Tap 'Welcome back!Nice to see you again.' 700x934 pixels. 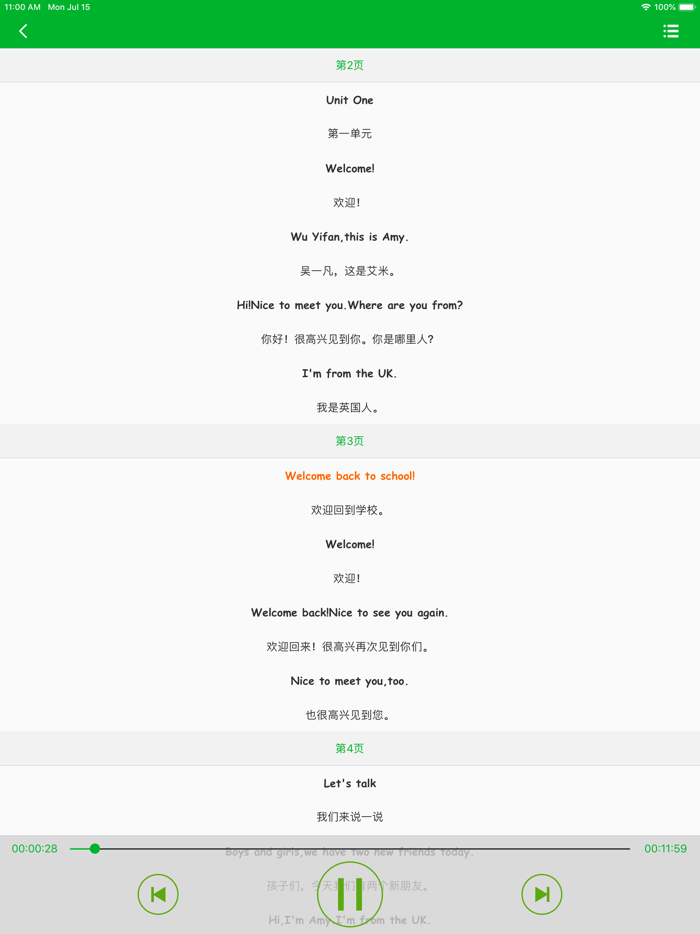click(350, 613)
